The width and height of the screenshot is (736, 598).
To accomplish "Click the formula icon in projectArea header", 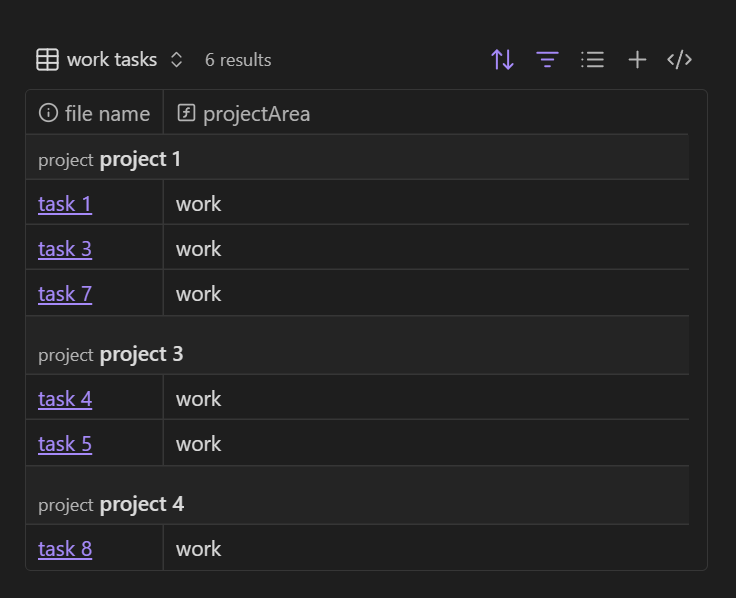I will tap(186, 113).
